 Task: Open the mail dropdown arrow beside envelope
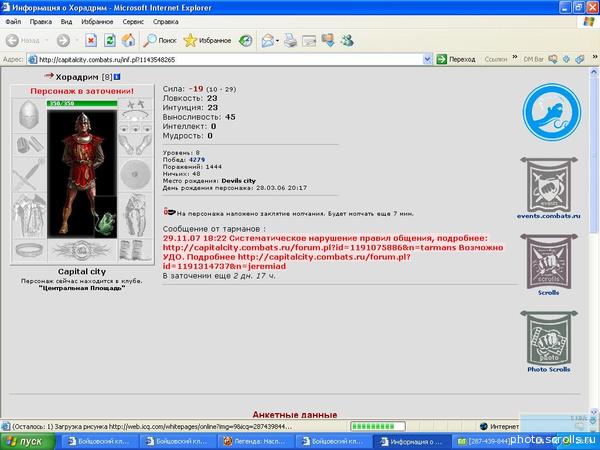277,41
